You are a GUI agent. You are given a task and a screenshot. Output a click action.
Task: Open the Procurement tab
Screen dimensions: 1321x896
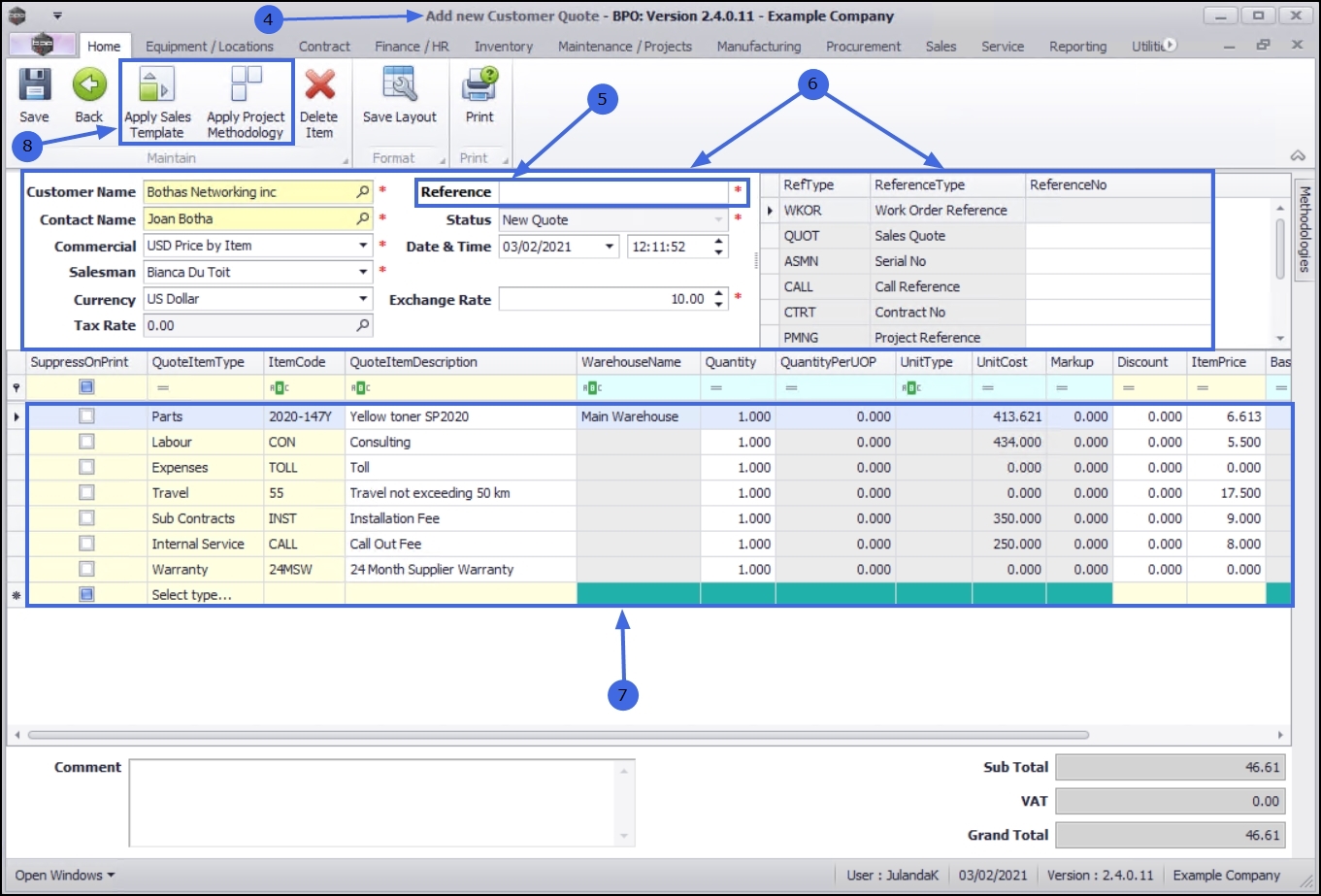863,47
